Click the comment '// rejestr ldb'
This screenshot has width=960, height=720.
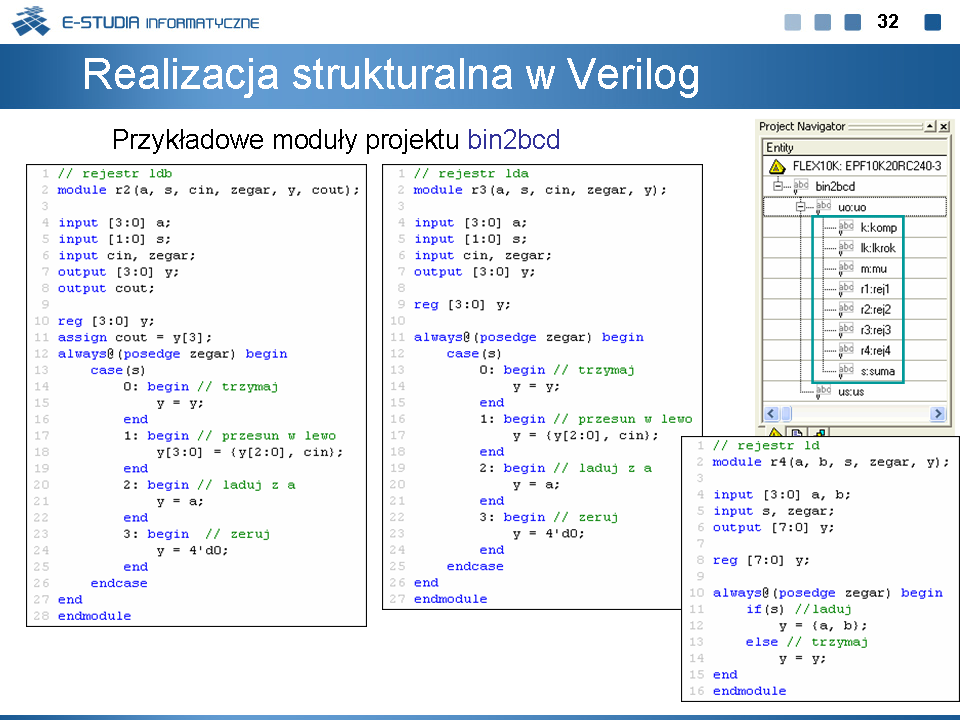pyautogui.click(x=115, y=173)
